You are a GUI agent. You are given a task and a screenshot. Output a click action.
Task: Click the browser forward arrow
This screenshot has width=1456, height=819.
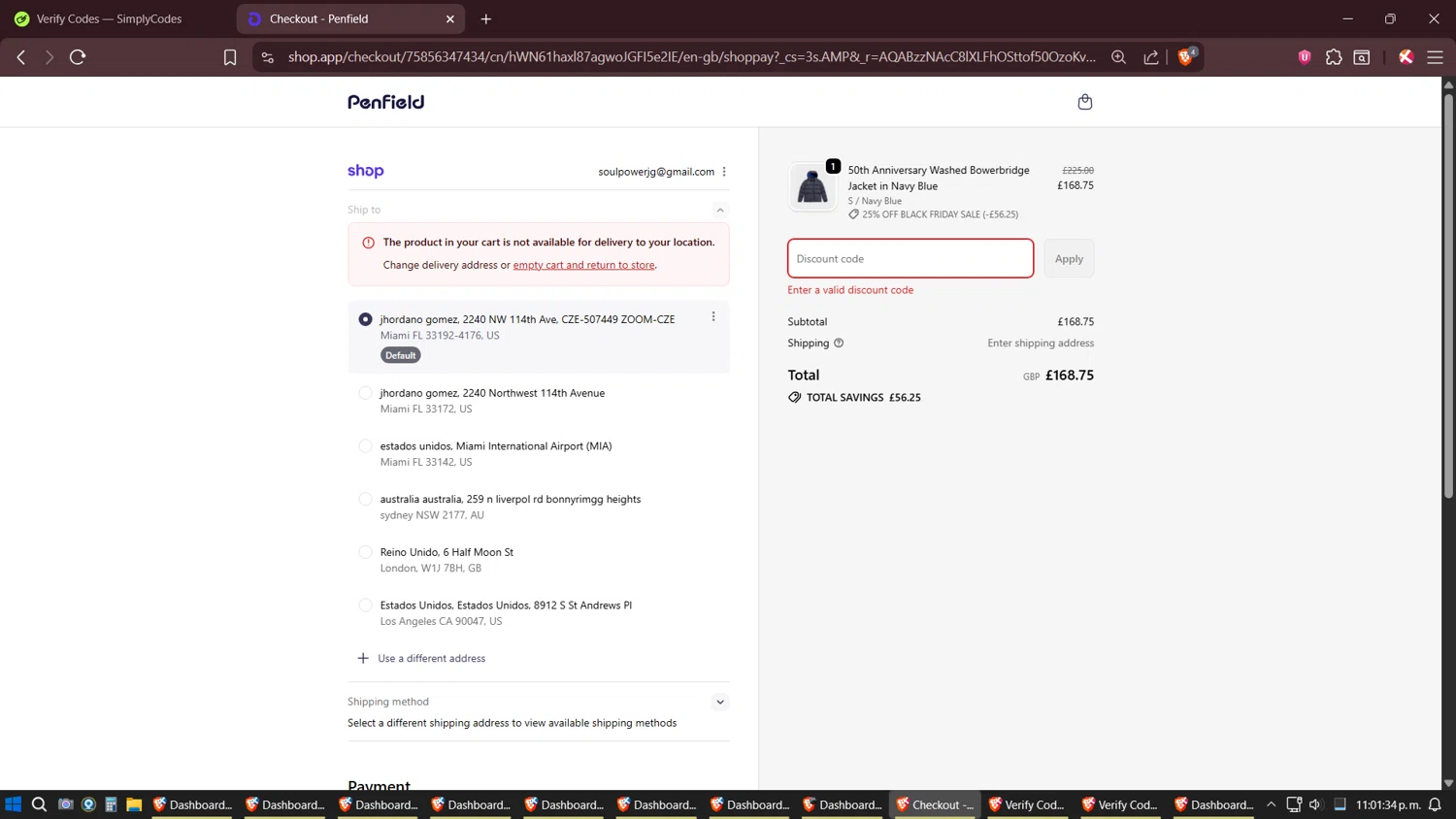coord(49,57)
